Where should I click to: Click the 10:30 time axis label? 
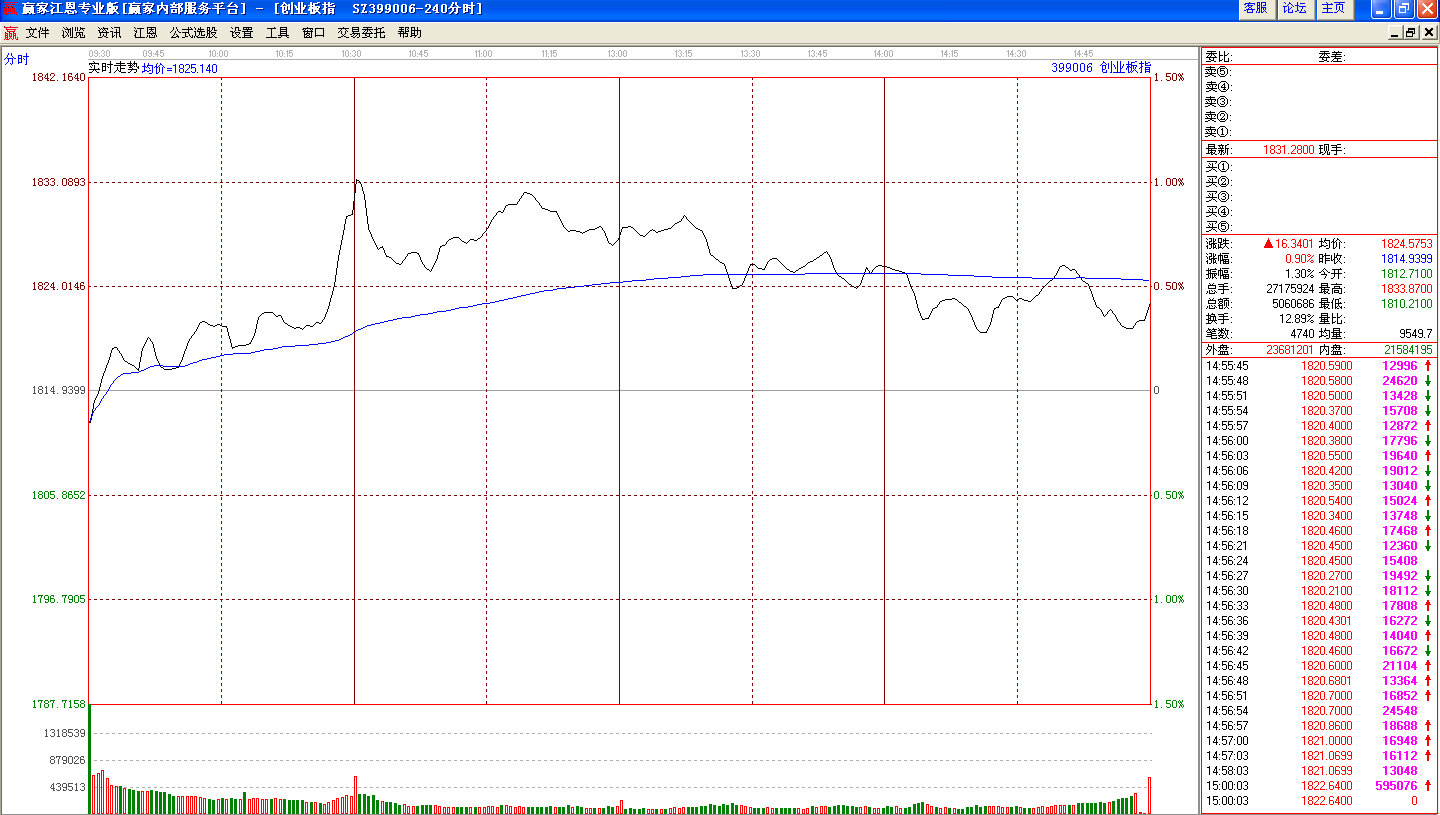pyautogui.click(x=351, y=54)
